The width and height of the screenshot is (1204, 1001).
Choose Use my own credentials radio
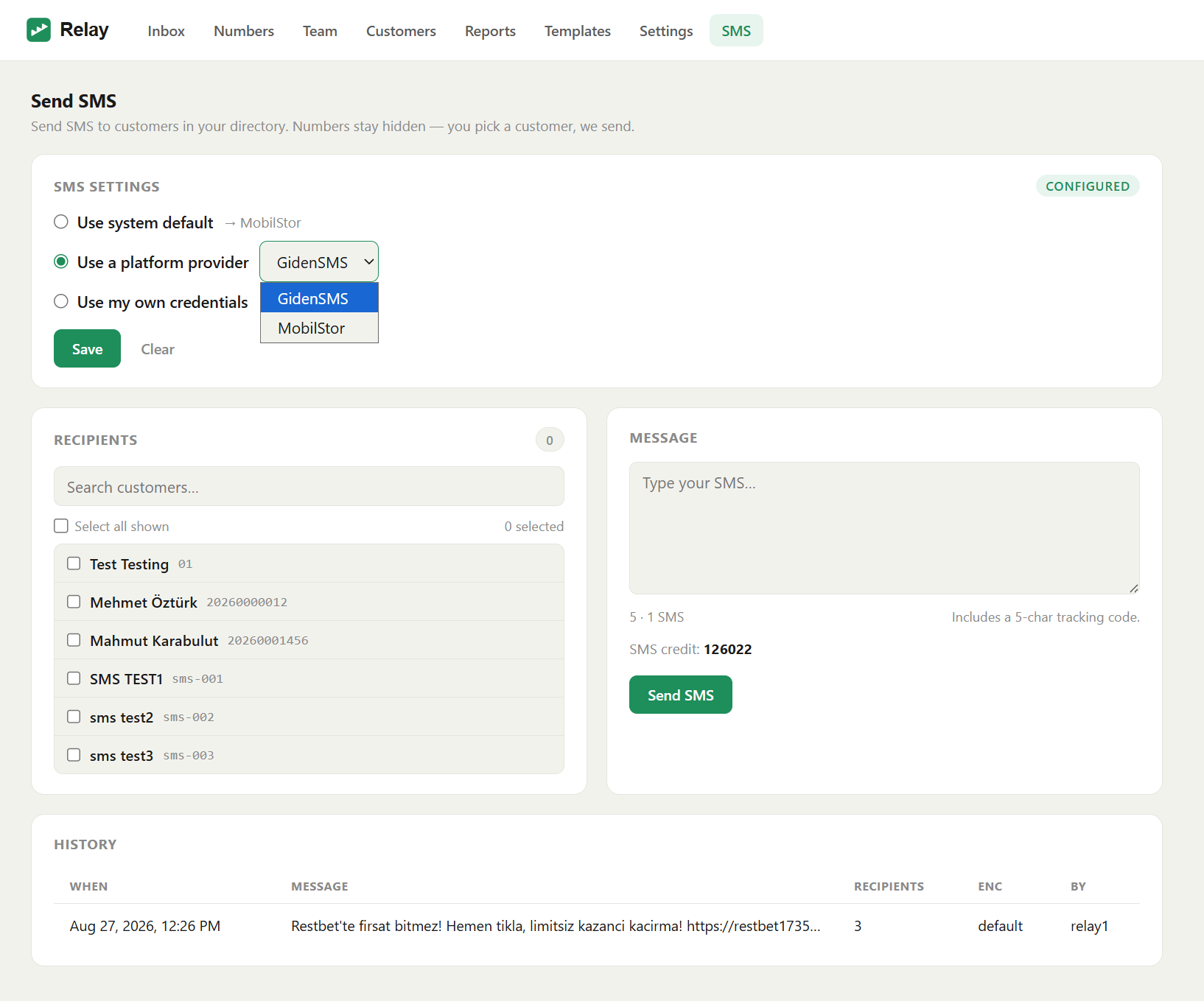coord(61,301)
